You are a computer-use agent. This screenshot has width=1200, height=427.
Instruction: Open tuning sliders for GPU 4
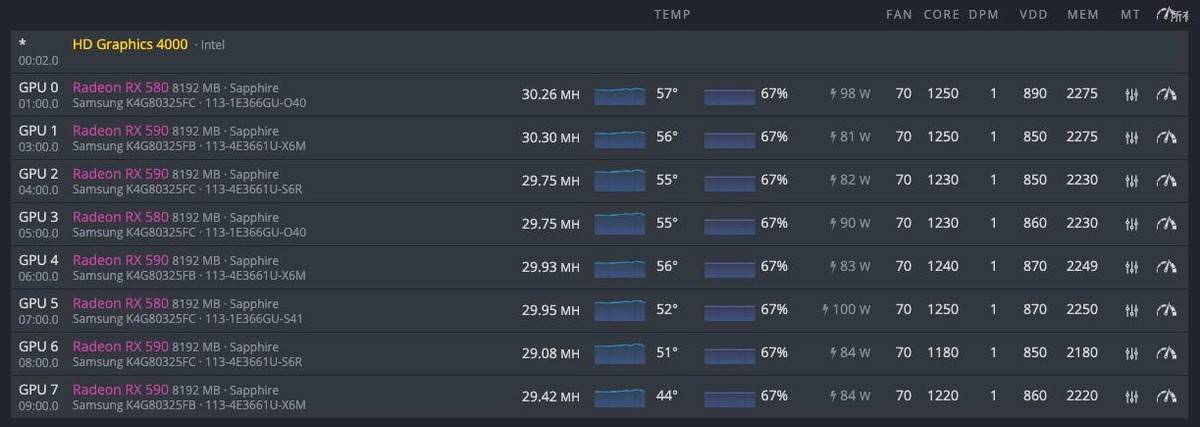(x=1132, y=267)
